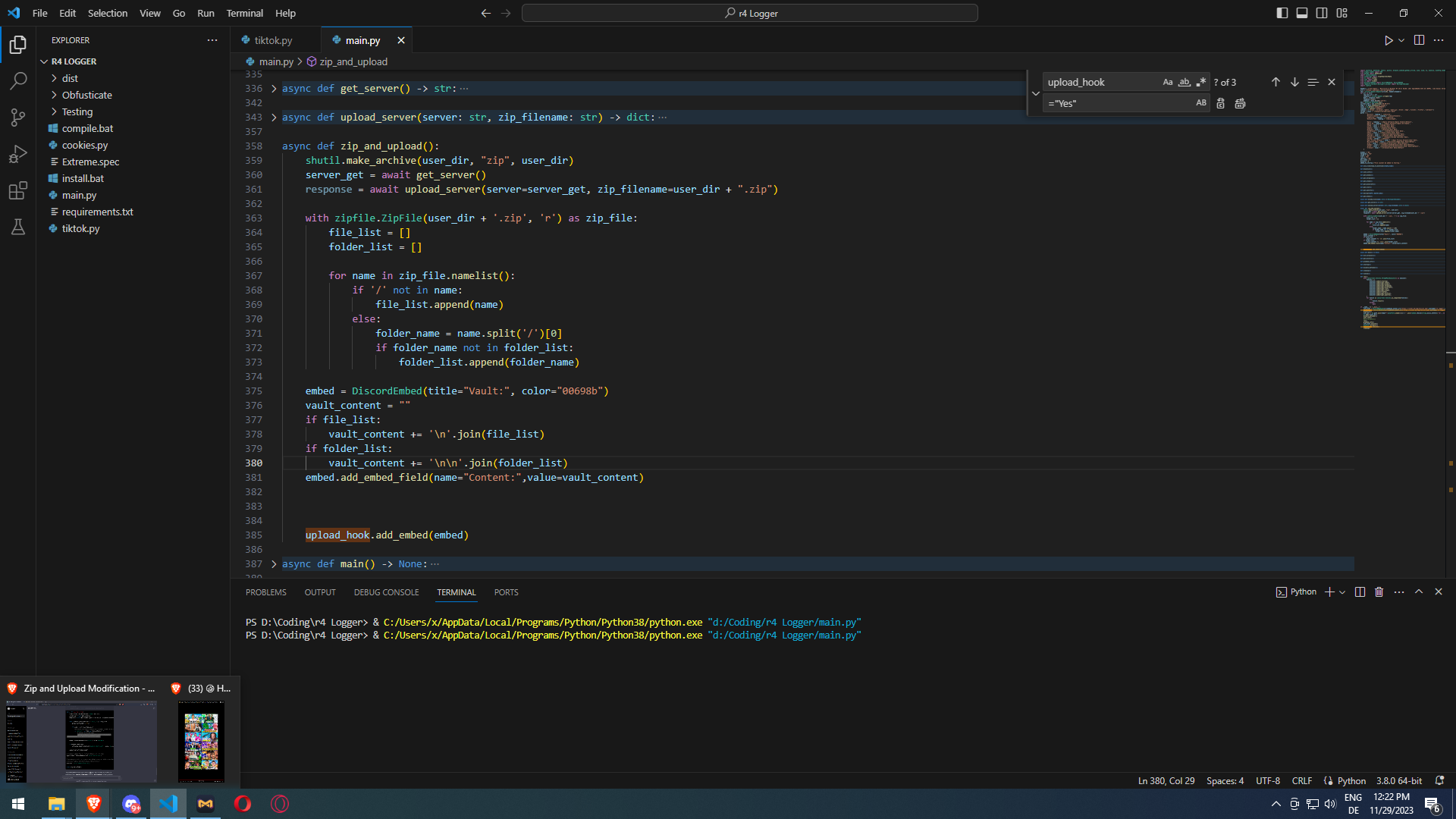Go to next find match
This screenshot has width=1456, height=819.
click(1294, 82)
